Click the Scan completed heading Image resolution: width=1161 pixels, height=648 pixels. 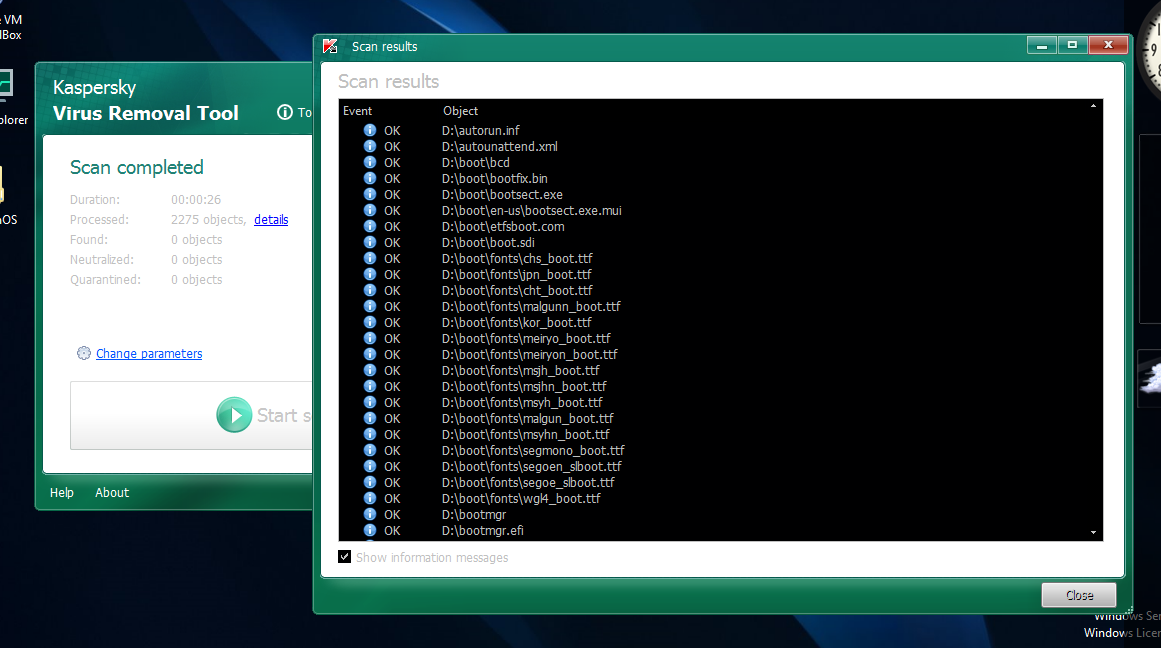136,167
